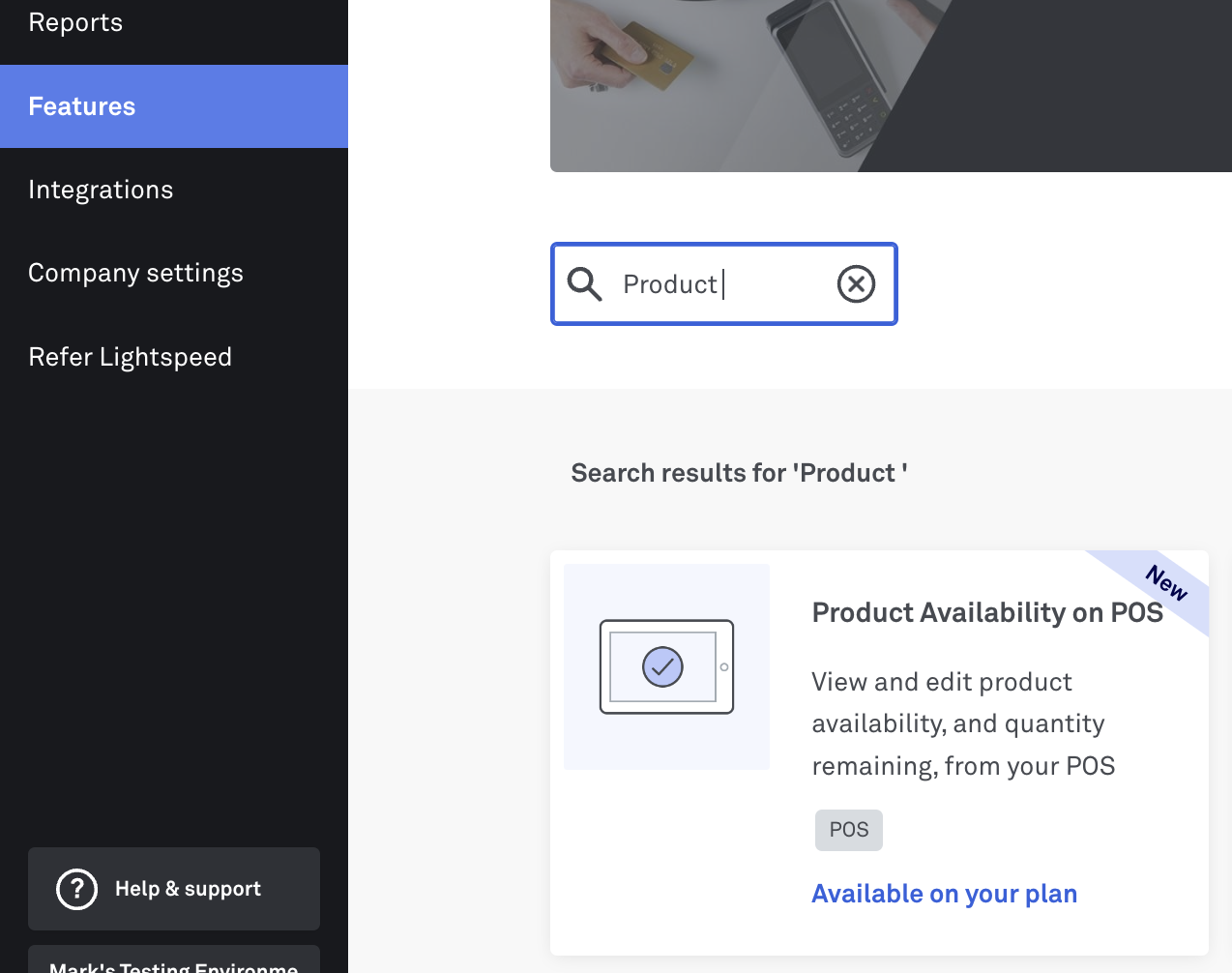This screenshot has height=973, width=1232.
Task: Open Company settings from the sidebar
Action: tap(135, 274)
